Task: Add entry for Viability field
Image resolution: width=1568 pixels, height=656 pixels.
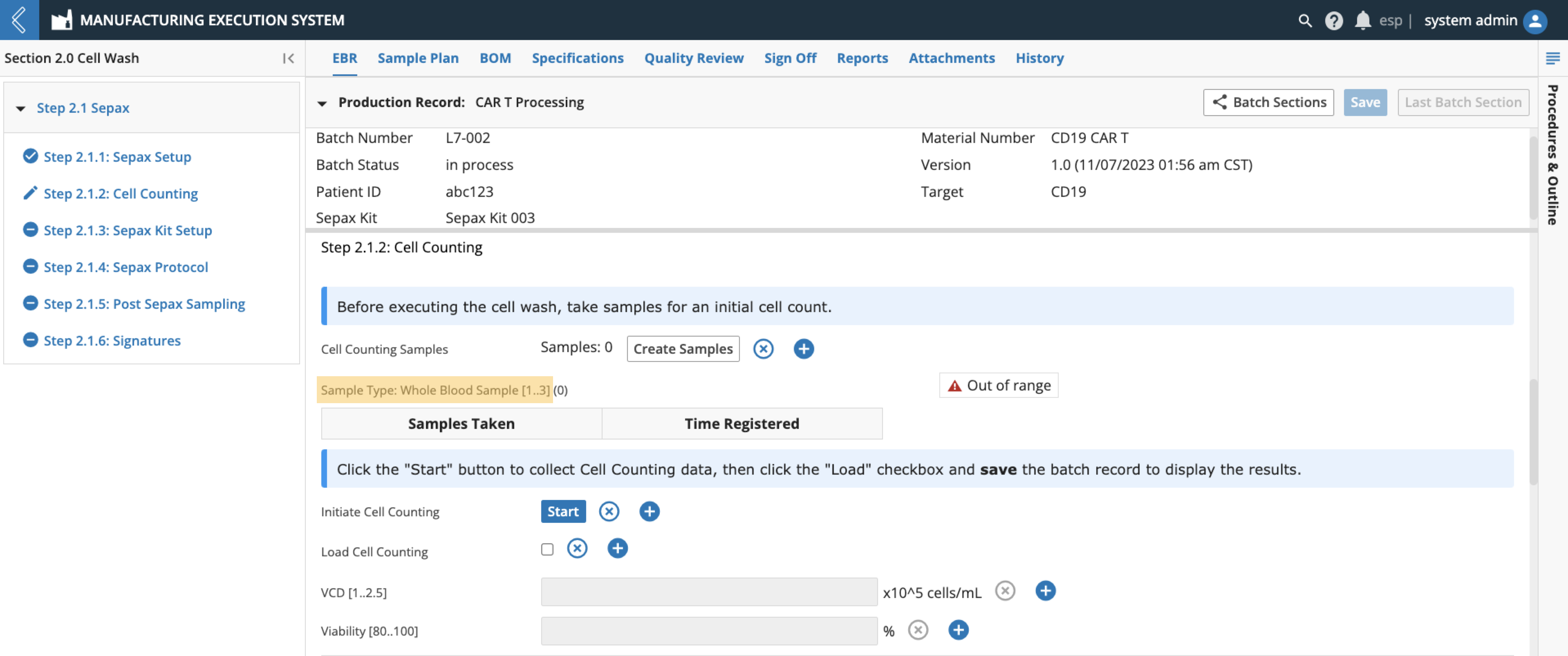Action: 958,630
